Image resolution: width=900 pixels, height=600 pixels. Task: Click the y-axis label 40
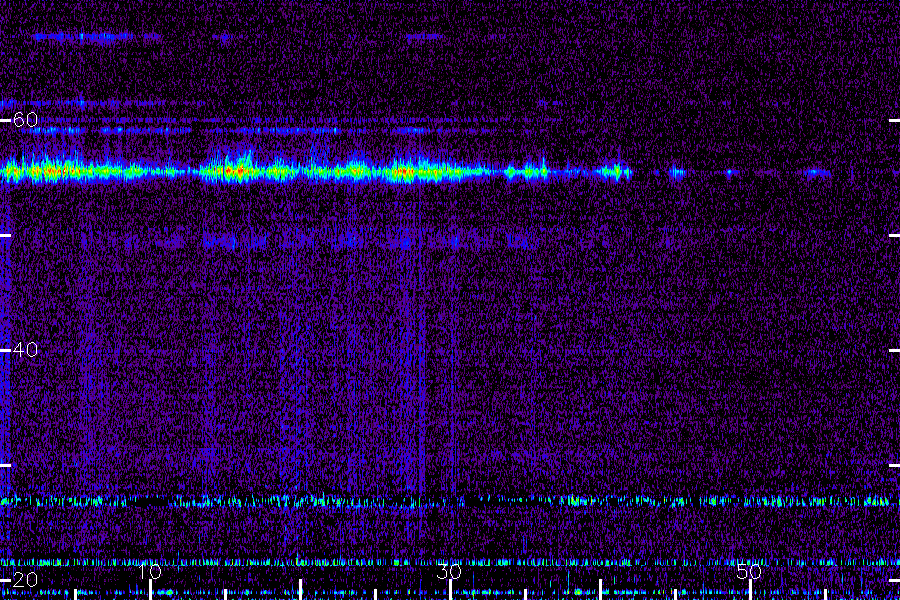25,350
